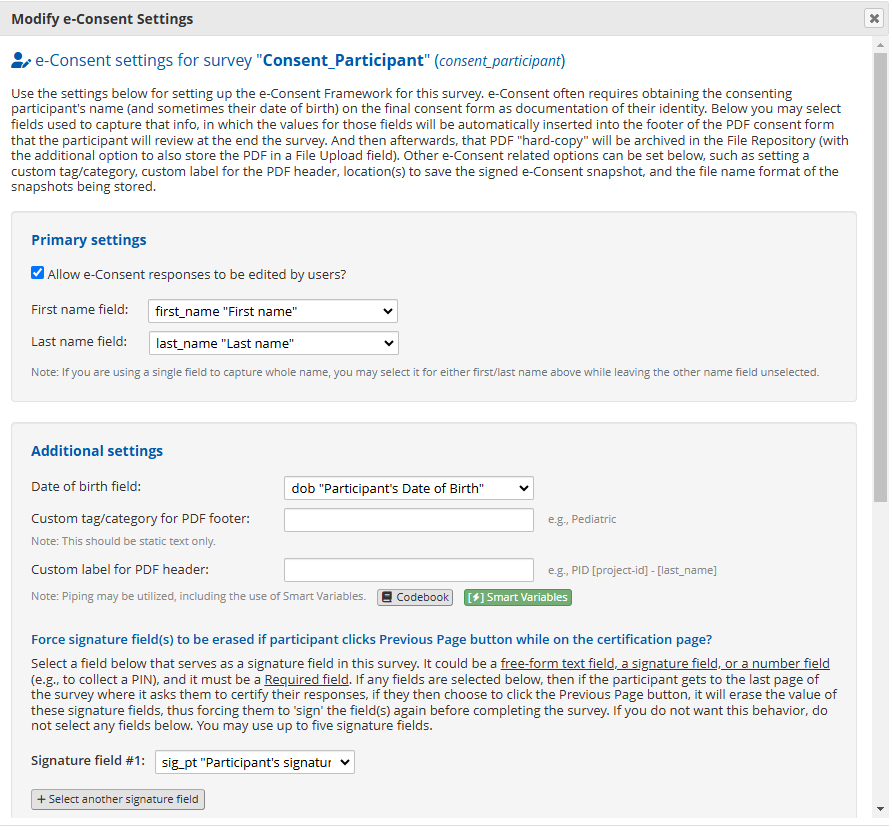892x830 pixels.
Task: Close the Modify e-Consent Settings dialog
Action: click(x=875, y=18)
